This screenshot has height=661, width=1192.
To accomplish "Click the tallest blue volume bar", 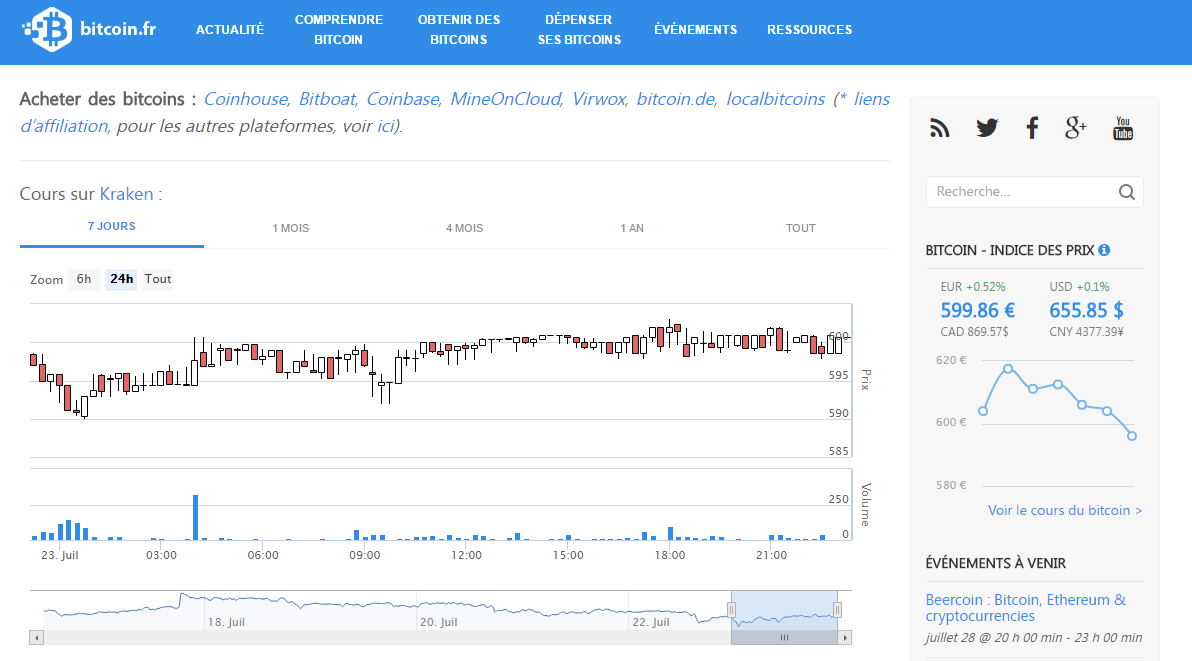I will [195, 517].
